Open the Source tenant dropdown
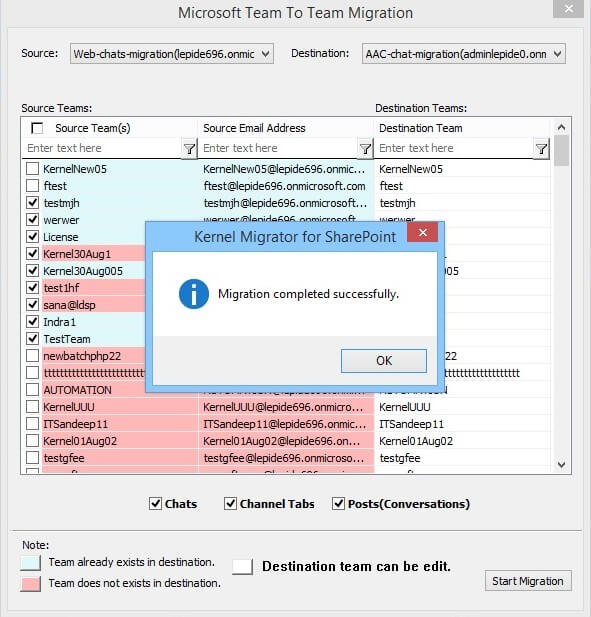591x617 pixels. tap(172, 54)
